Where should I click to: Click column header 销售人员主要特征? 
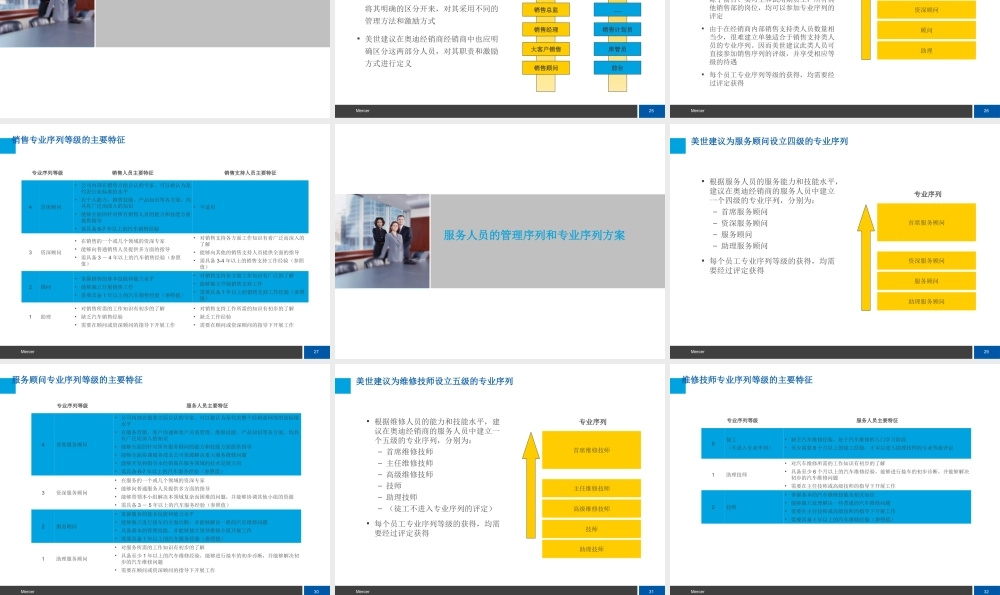(x=133, y=173)
